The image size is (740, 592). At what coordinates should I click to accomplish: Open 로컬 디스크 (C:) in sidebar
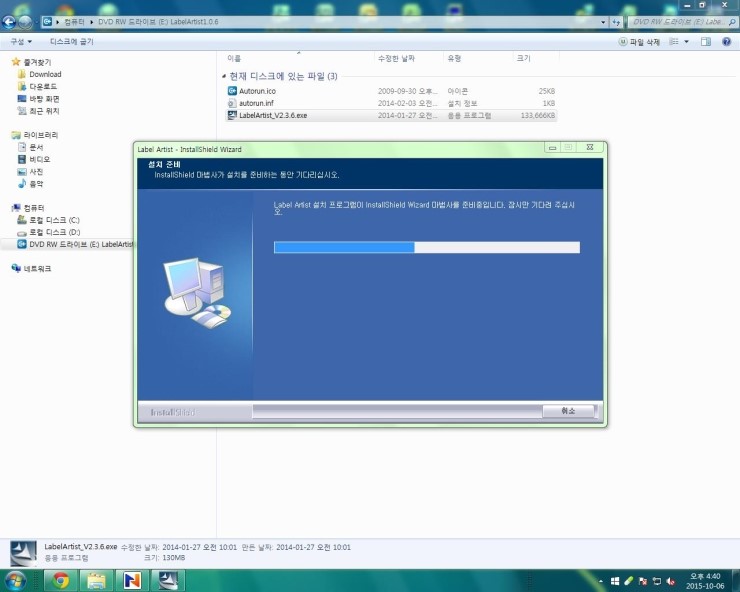[54, 219]
